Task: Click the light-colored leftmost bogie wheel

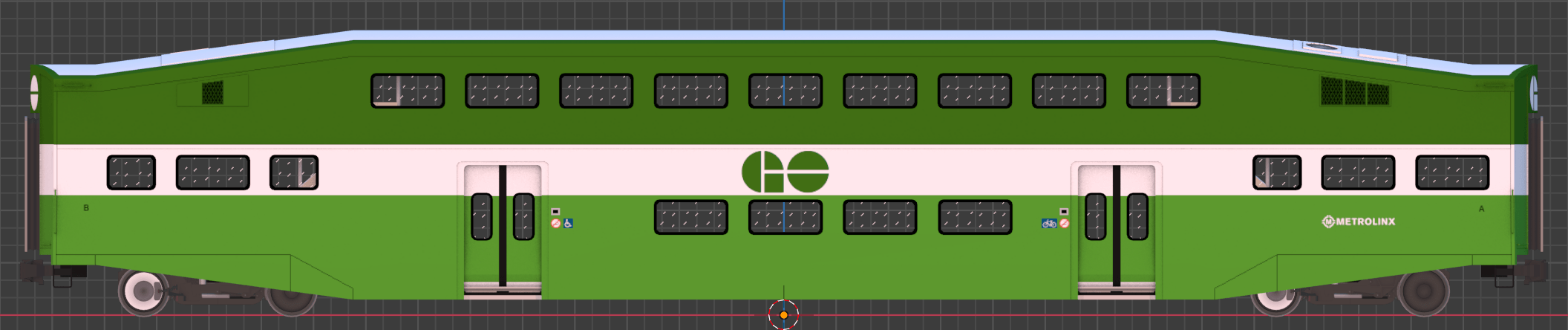Action: tap(143, 291)
